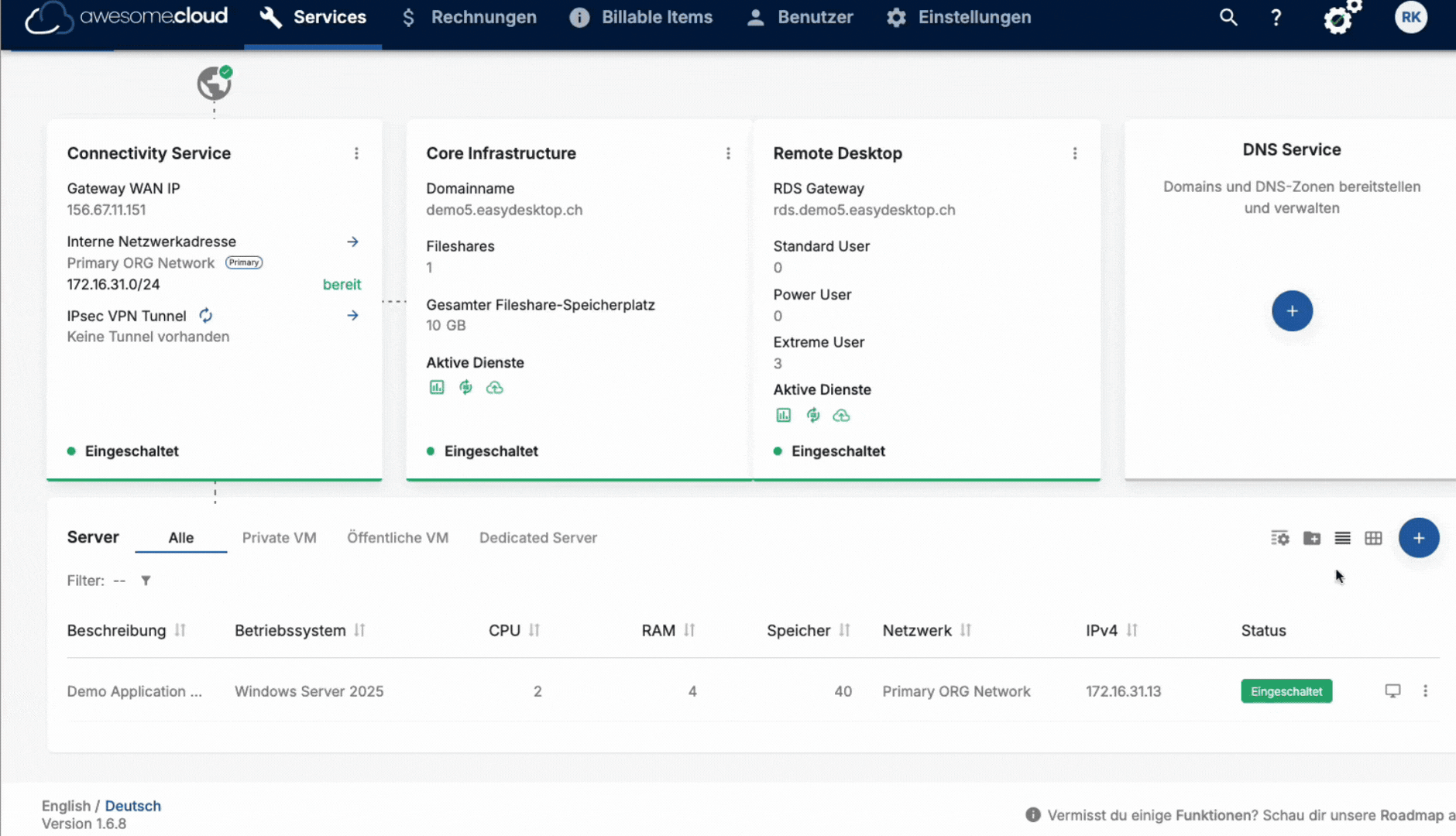Click the Demo Application server description
The image size is (1456, 836).
pyautogui.click(x=134, y=691)
